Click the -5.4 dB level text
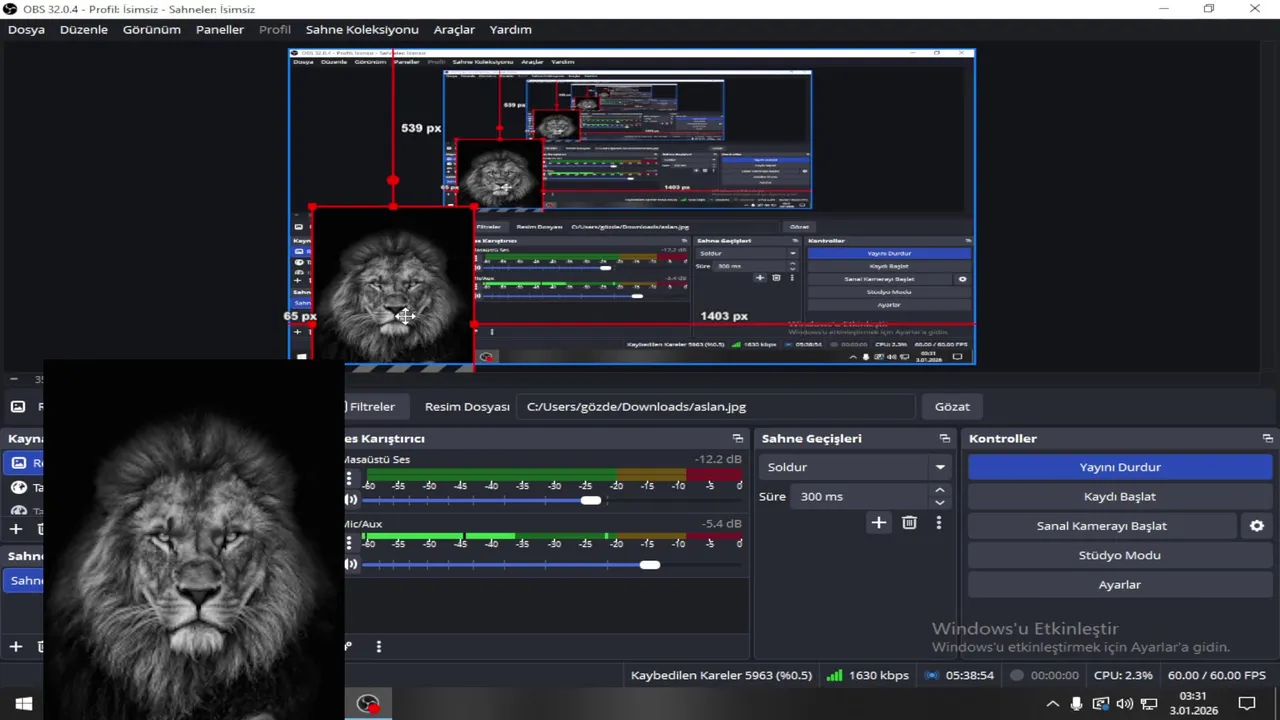The image size is (1280, 720). [x=721, y=524]
